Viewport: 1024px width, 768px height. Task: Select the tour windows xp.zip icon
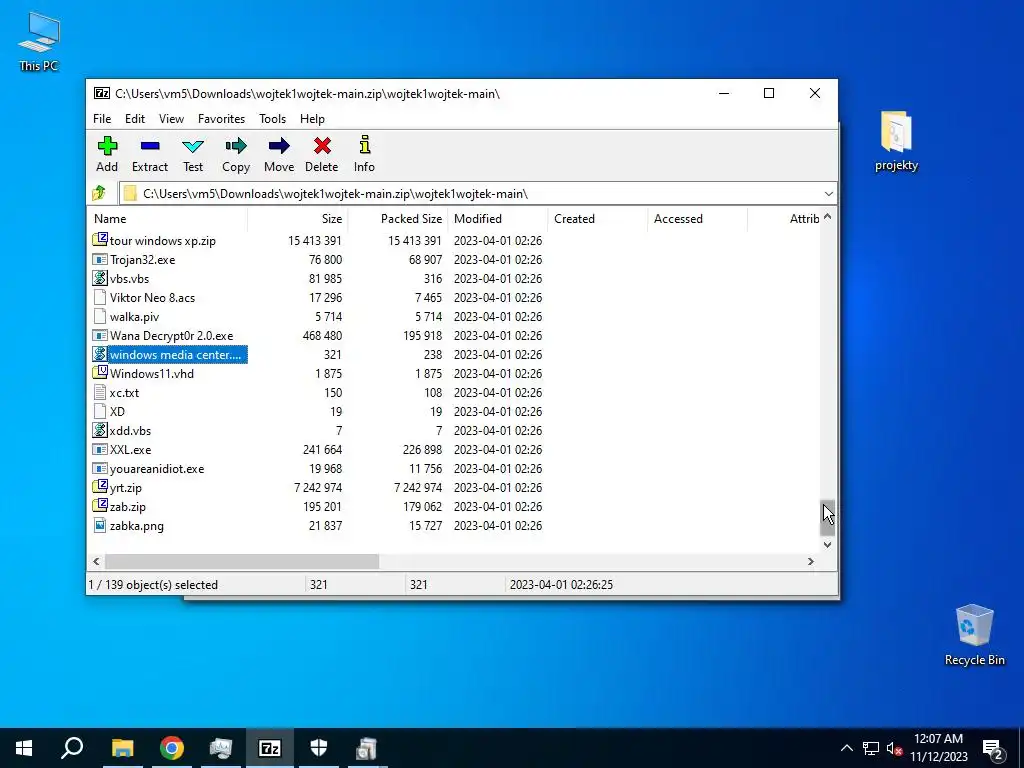point(100,240)
